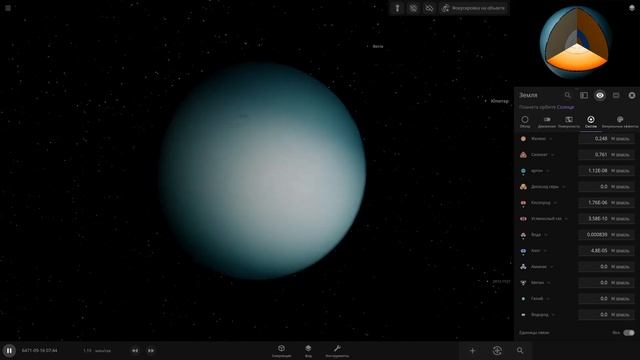Click the Sulfur dioxide material icon
This screenshot has height=360, width=640.
tap(523, 187)
